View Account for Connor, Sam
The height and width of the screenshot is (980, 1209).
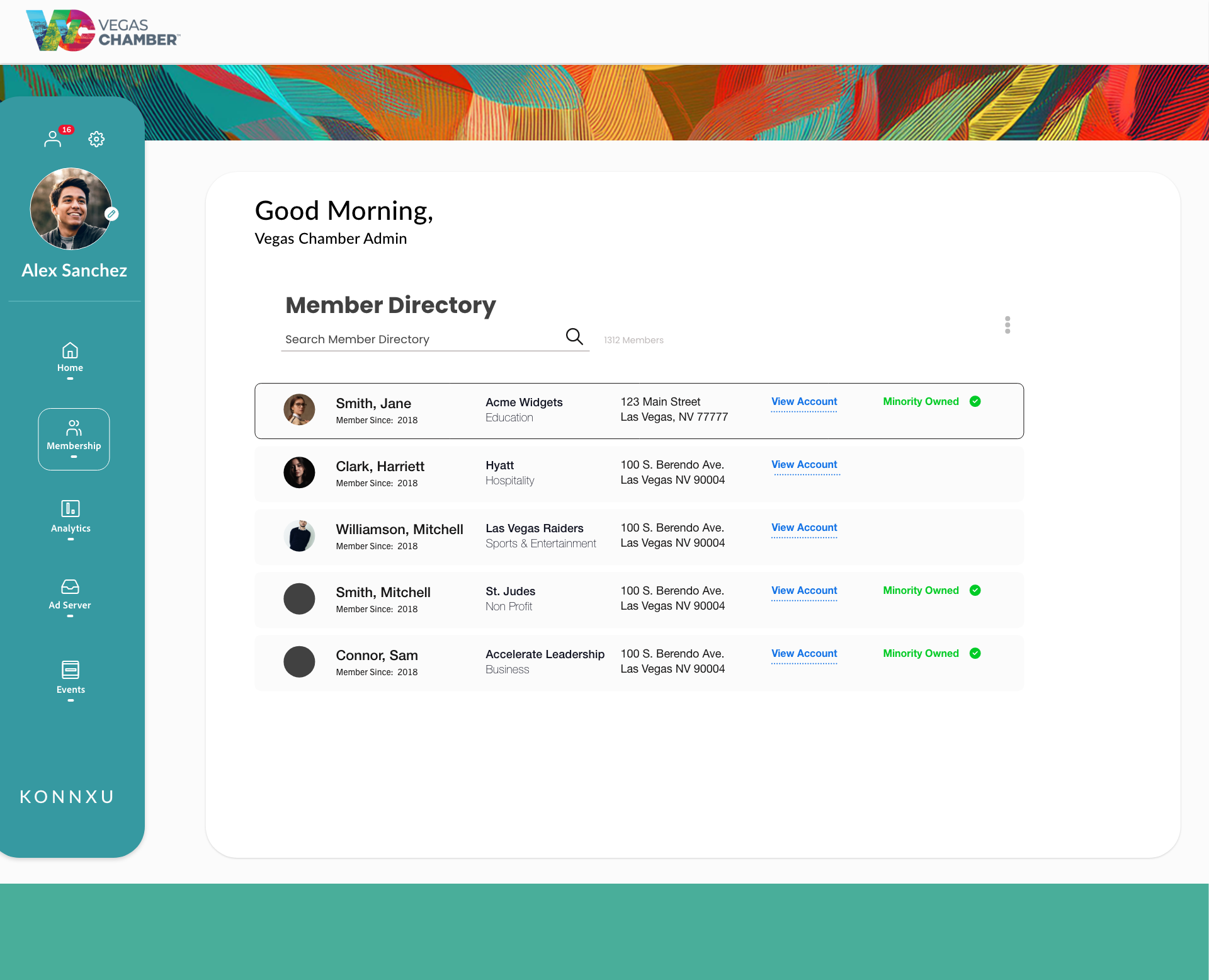804,654
